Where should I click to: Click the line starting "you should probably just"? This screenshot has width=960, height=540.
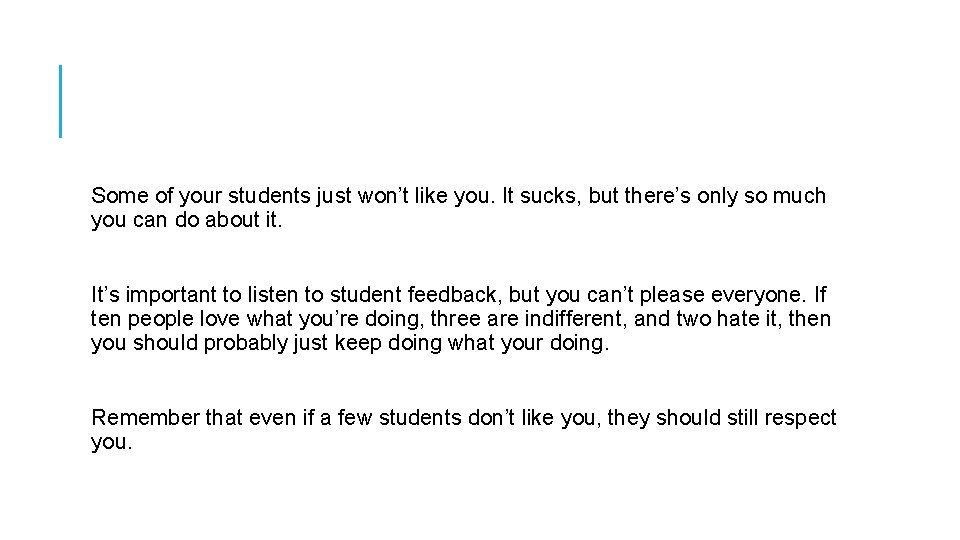[349, 343]
